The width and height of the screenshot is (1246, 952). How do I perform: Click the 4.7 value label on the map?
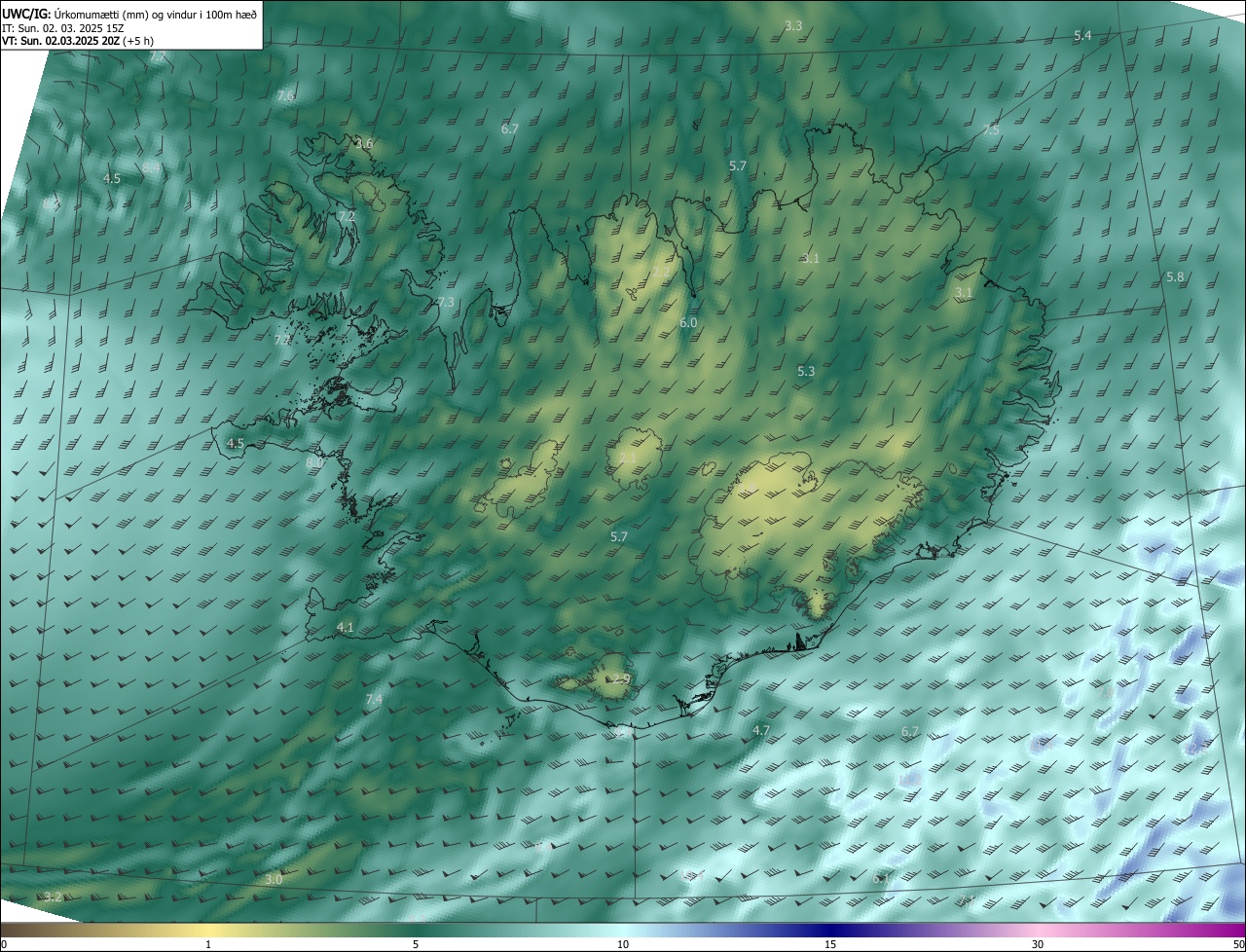click(761, 730)
